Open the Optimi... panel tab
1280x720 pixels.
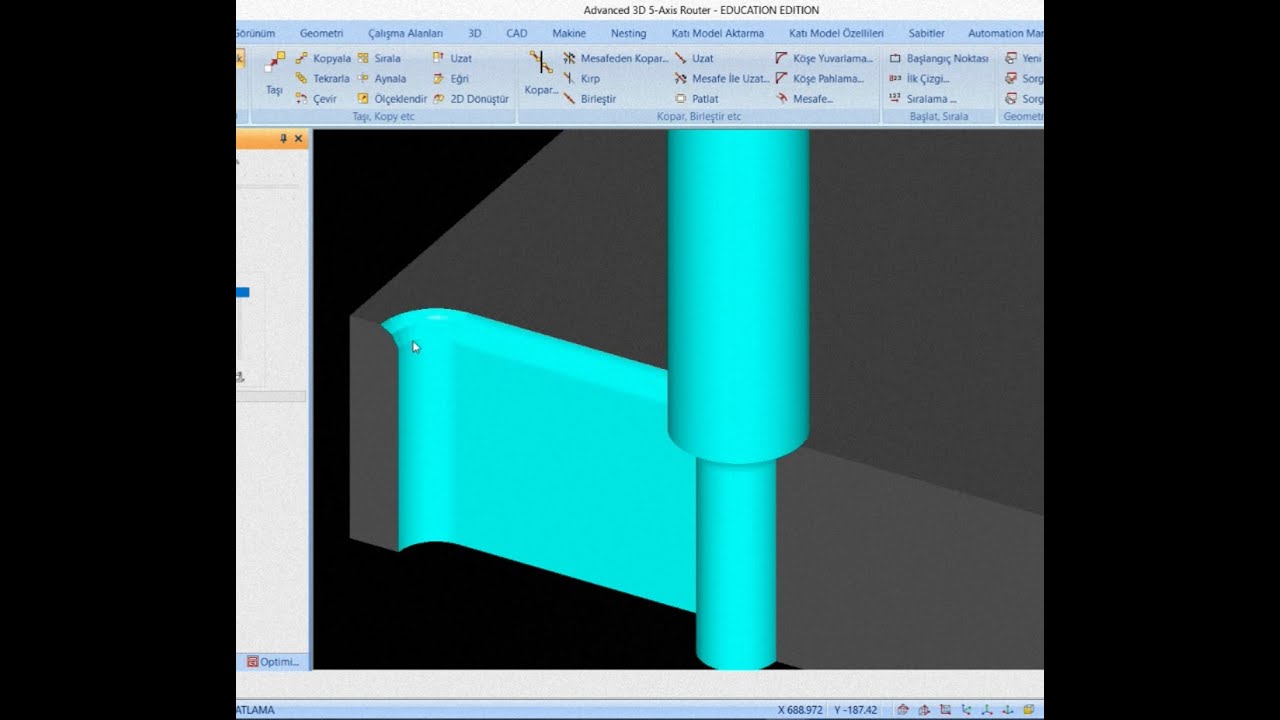[273, 662]
